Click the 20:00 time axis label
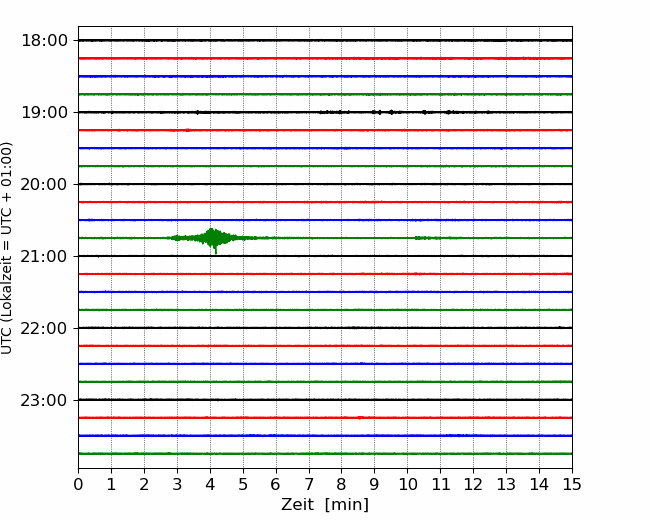 [x=44, y=185]
